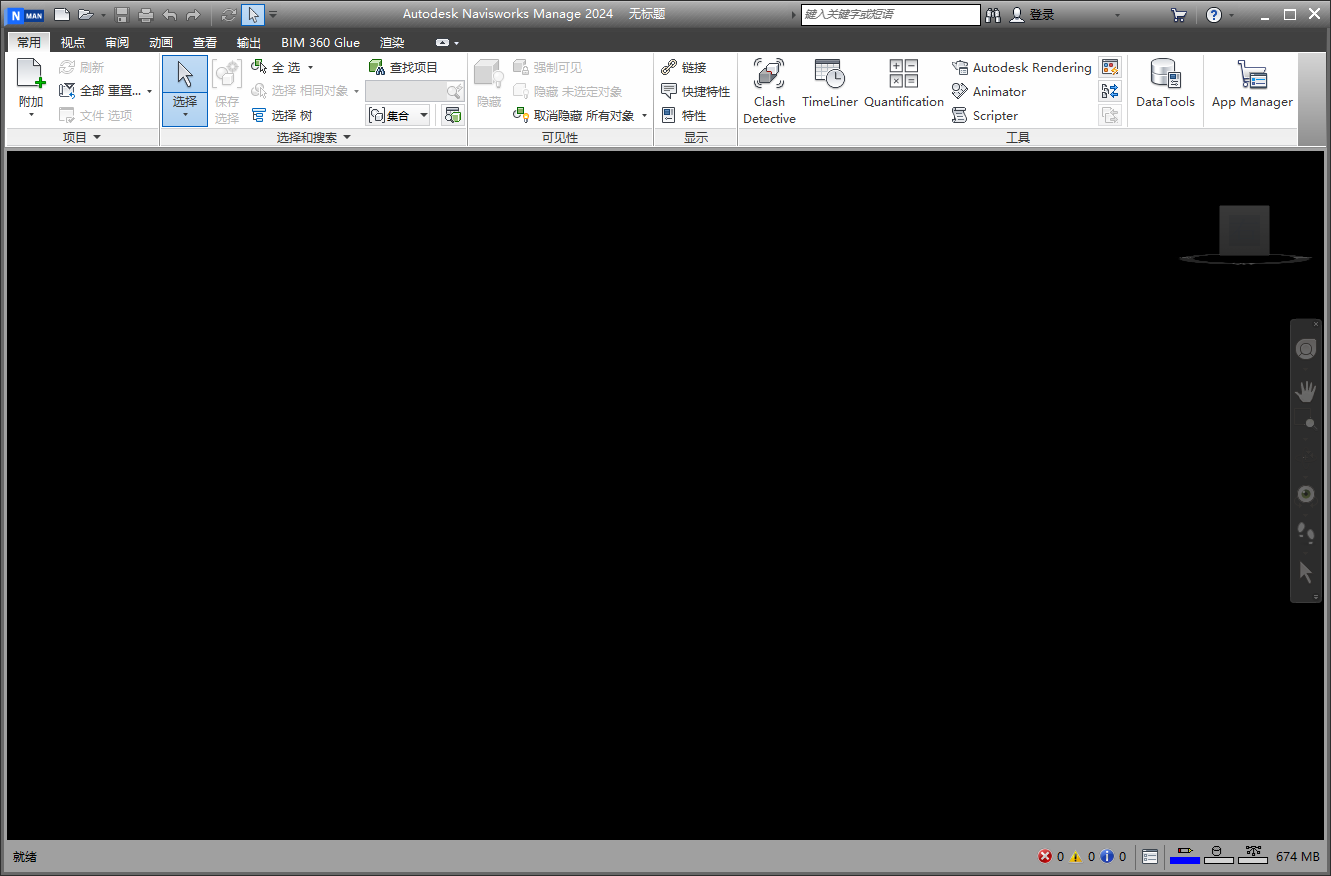Toggle the Properties (特性) window
The image size is (1331, 876).
tap(684, 115)
